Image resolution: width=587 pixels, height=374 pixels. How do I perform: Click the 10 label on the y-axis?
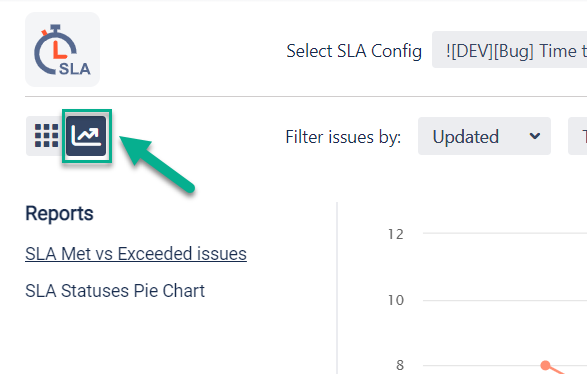pos(396,300)
